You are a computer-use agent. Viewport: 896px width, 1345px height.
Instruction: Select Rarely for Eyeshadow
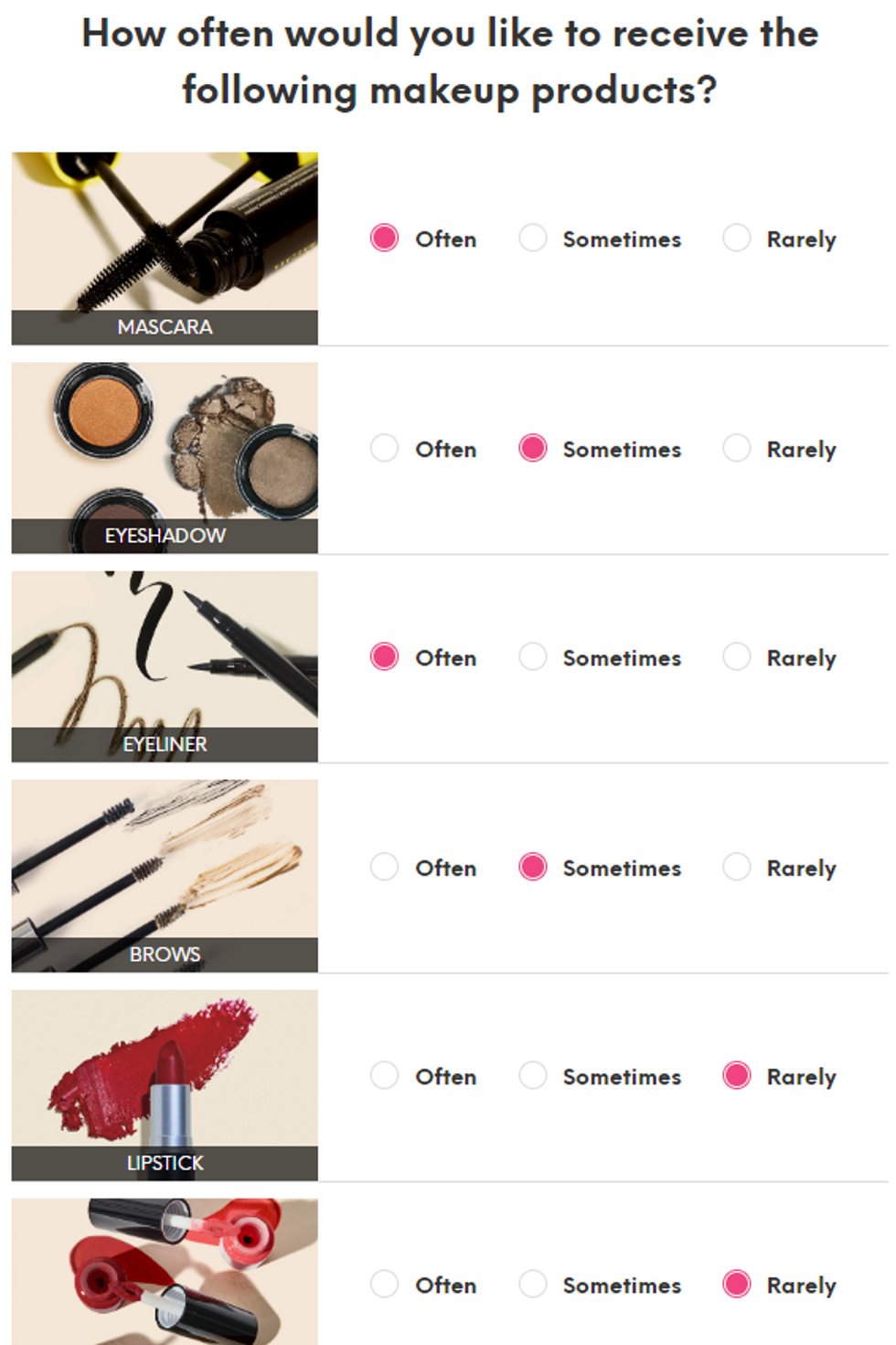pos(737,448)
